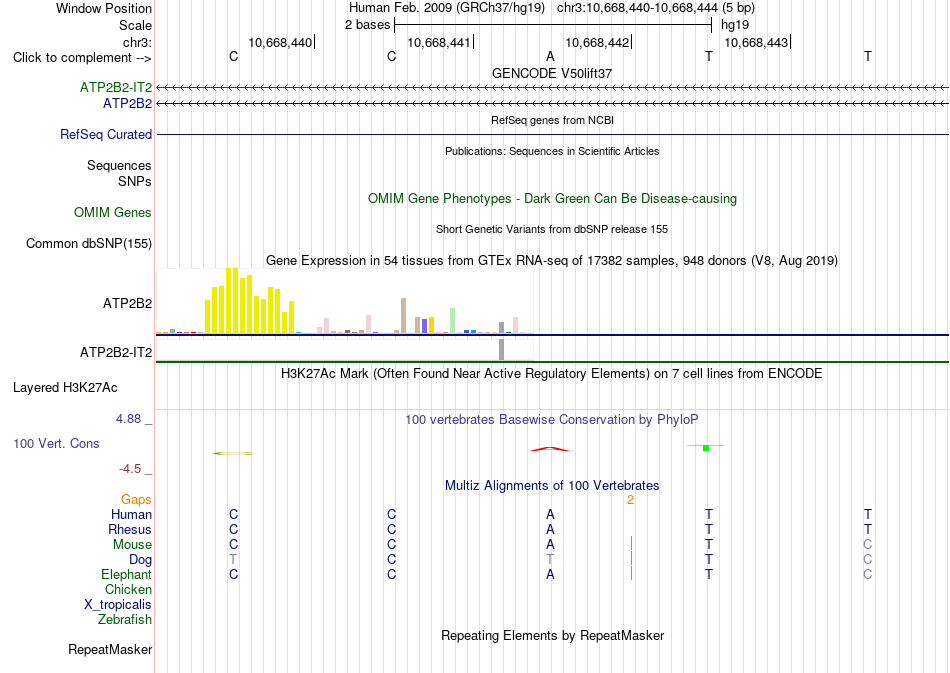The width and height of the screenshot is (950, 673).
Task: Select the X_tropicalis alignment row label
Action: point(118,605)
